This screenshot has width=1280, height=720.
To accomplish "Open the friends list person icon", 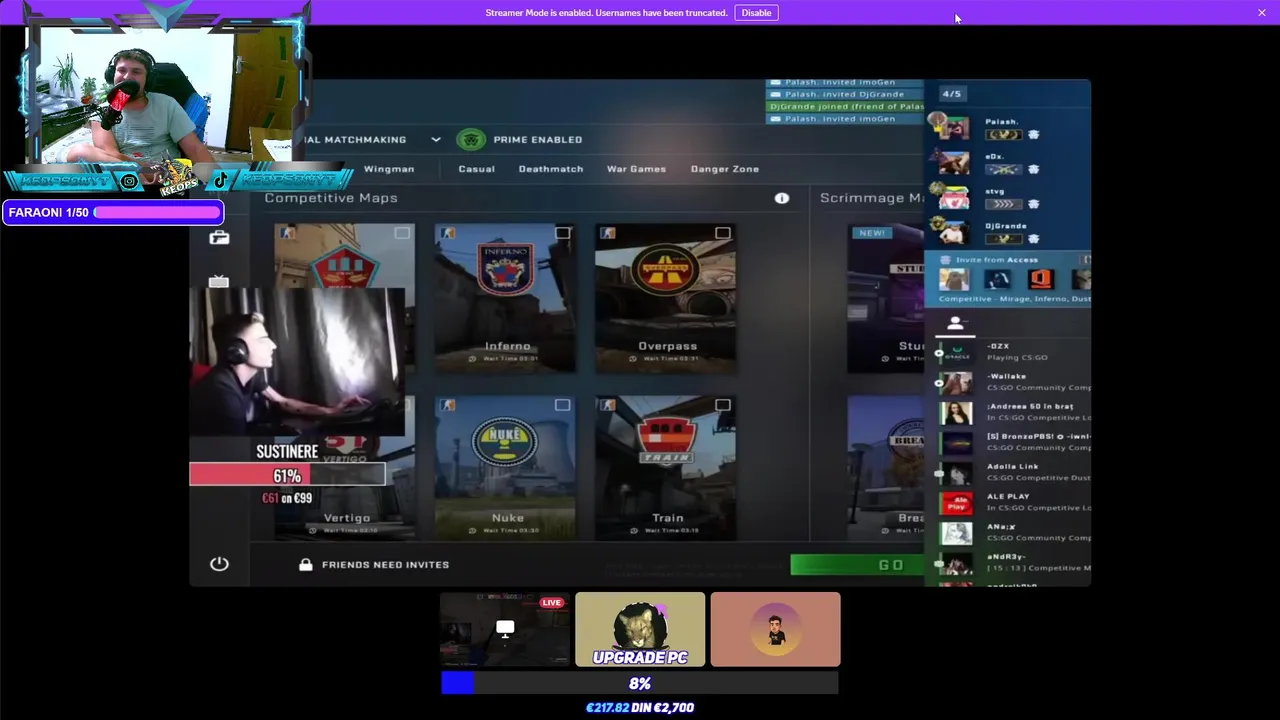I will [x=955, y=323].
